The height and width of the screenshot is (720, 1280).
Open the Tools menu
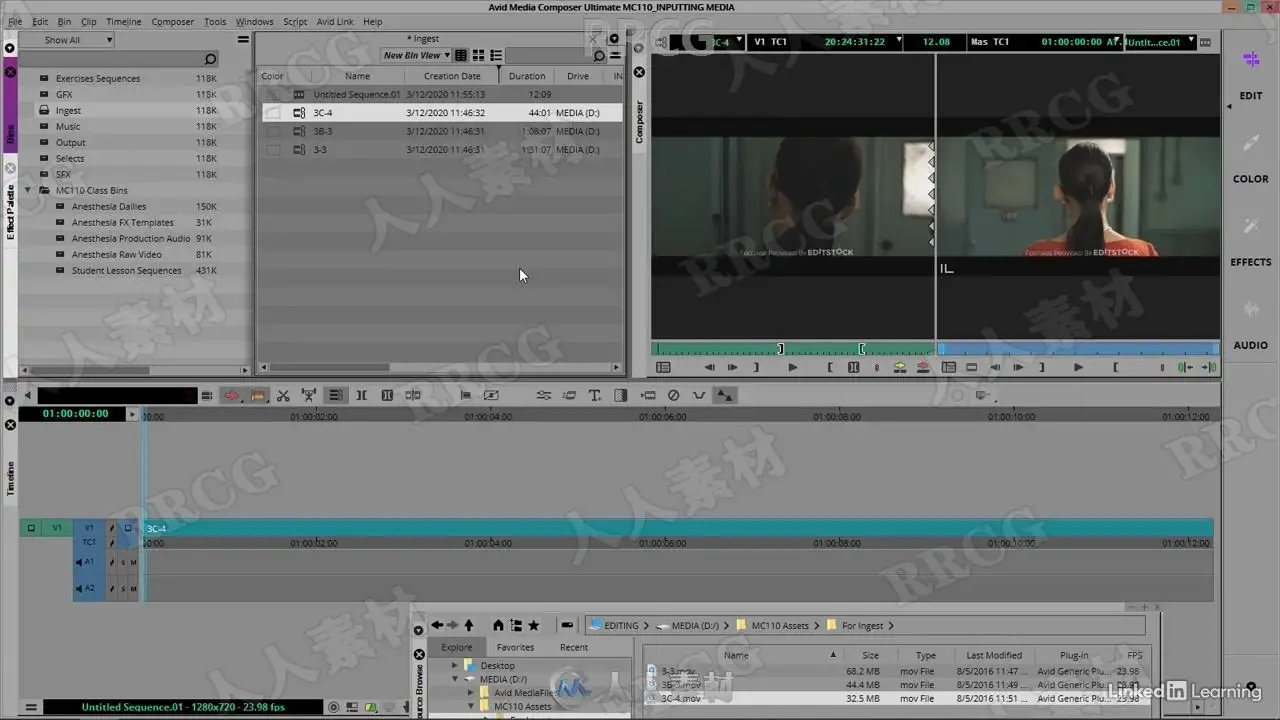tap(215, 21)
